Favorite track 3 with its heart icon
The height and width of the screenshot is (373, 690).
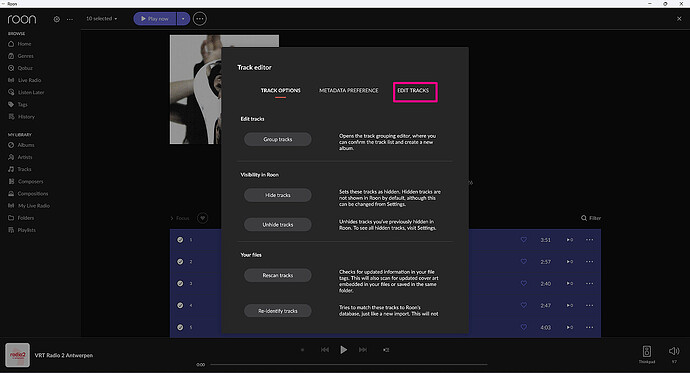point(524,283)
